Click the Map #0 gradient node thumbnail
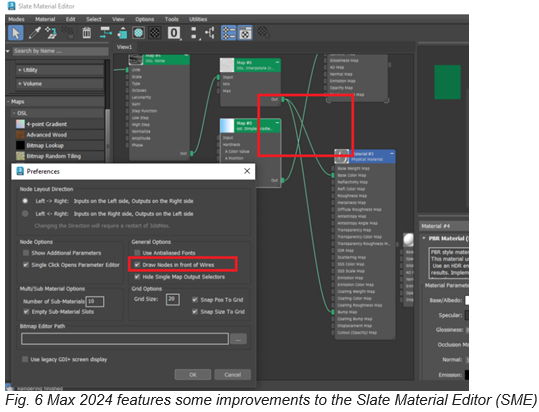 point(227,125)
